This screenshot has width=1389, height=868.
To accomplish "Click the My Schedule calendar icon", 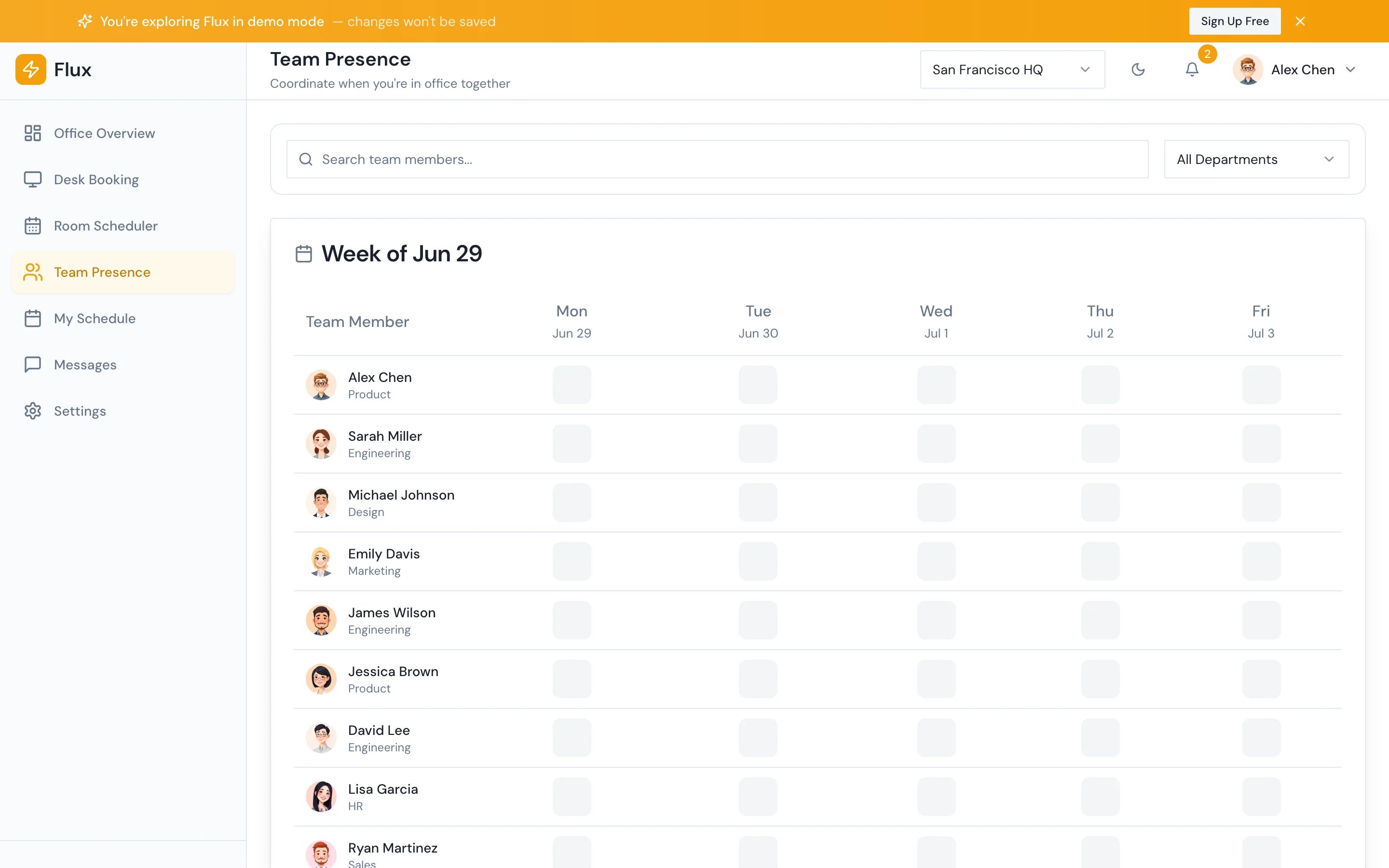I will (x=33, y=319).
